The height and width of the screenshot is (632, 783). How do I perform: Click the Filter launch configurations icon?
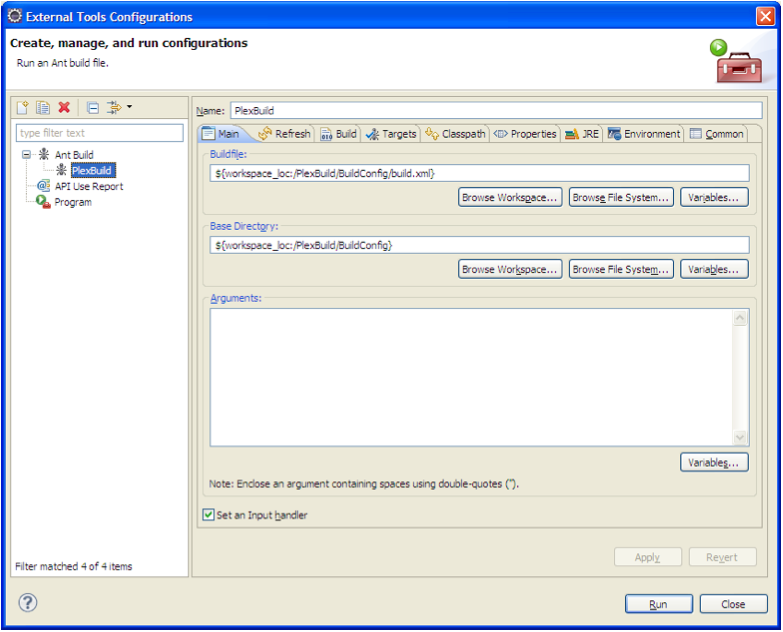point(114,107)
